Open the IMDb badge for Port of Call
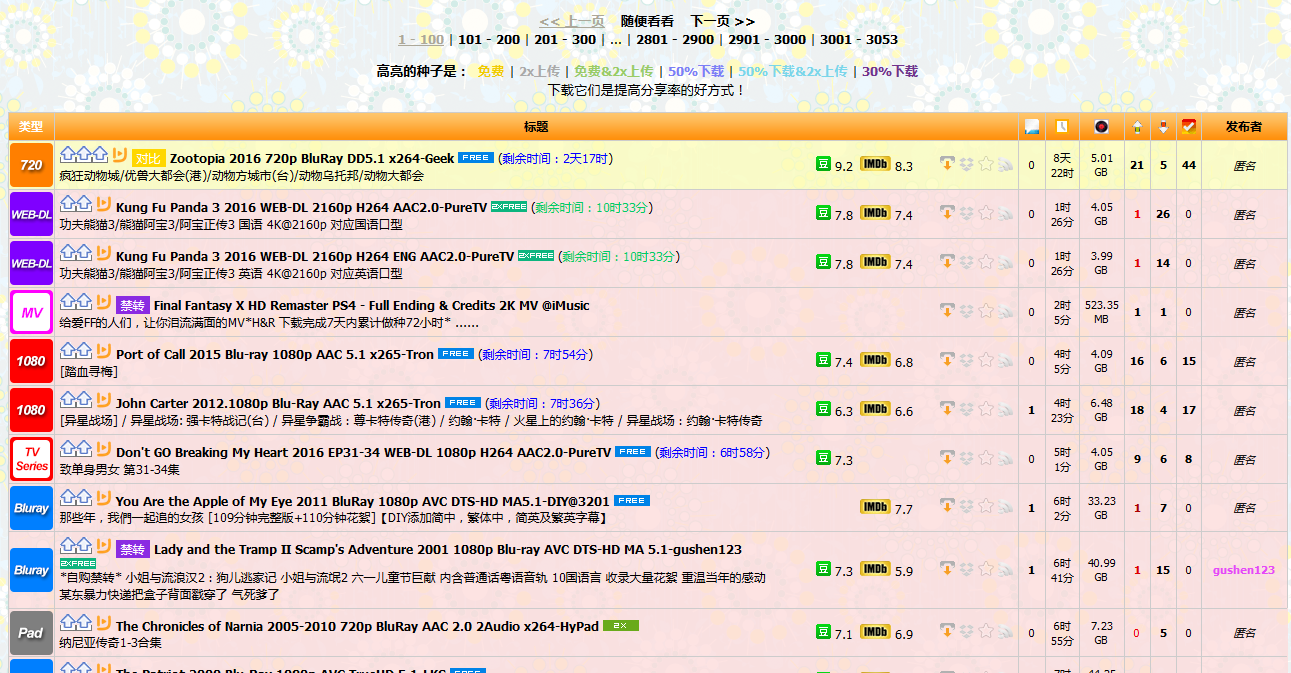This screenshot has height=673, width=1291. (x=875, y=360)
